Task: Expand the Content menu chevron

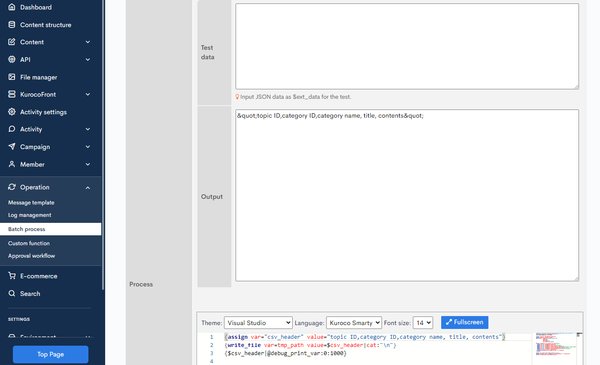Action: pos(88,42)
